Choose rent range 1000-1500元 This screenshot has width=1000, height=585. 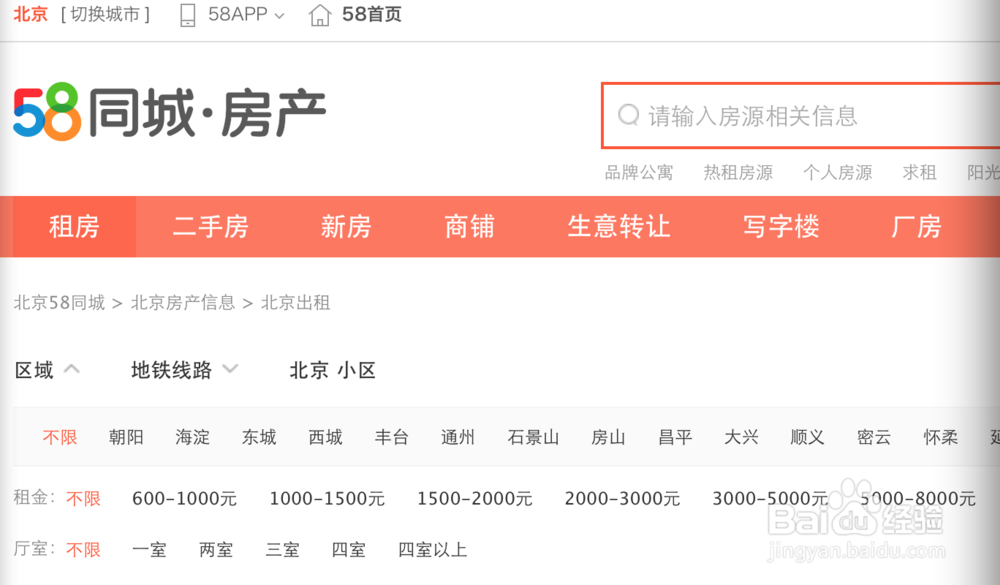click(x=327, y=498)
